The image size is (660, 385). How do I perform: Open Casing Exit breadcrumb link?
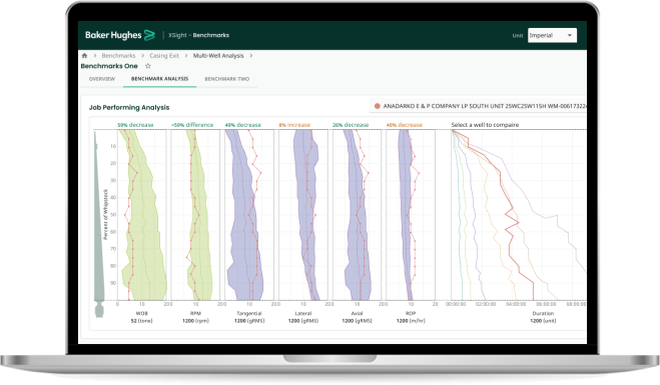point(164,56)
